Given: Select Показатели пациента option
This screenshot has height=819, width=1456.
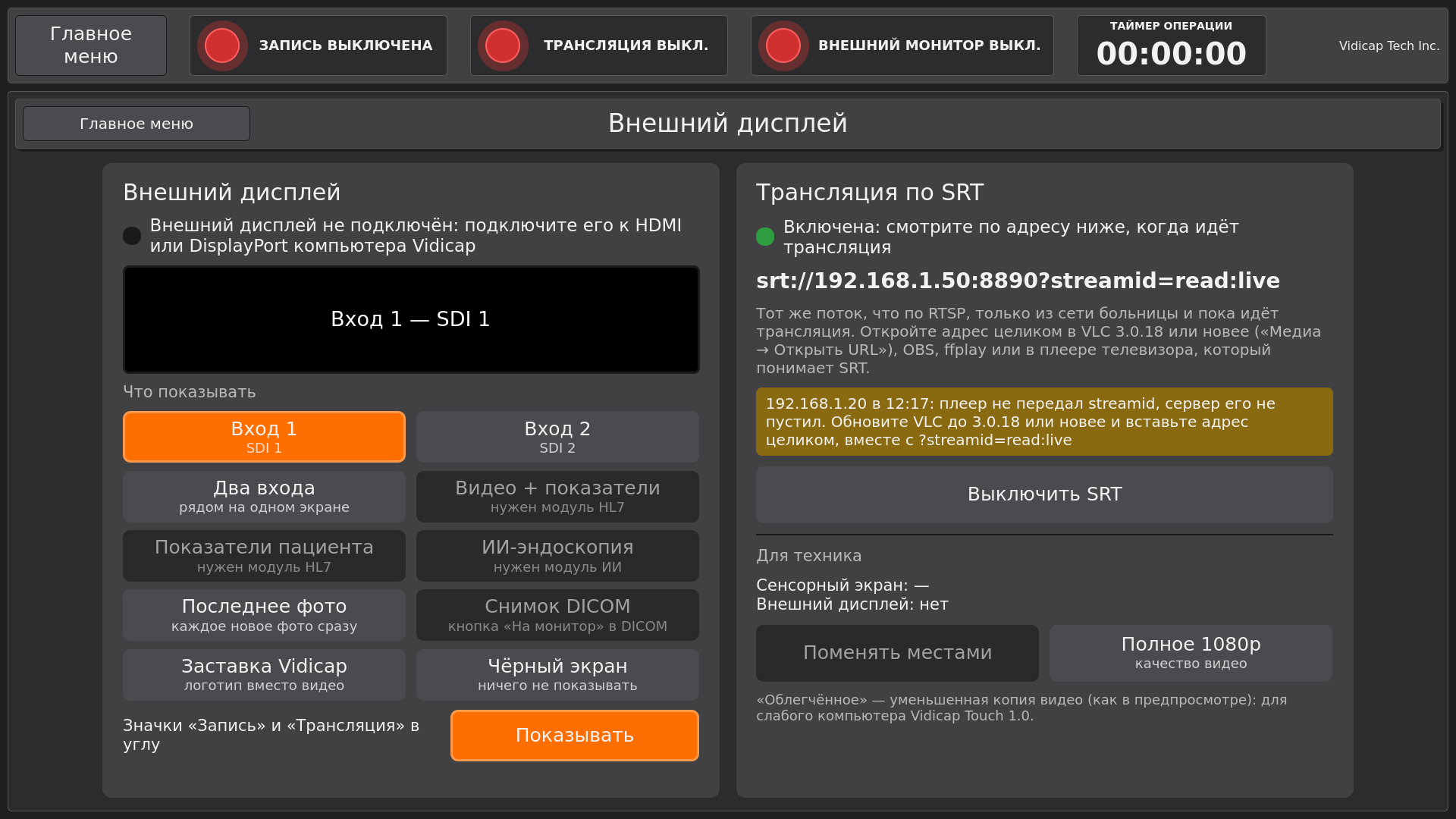Looking at the screenshot, I should pyautogui.click(x=264, y=556).
